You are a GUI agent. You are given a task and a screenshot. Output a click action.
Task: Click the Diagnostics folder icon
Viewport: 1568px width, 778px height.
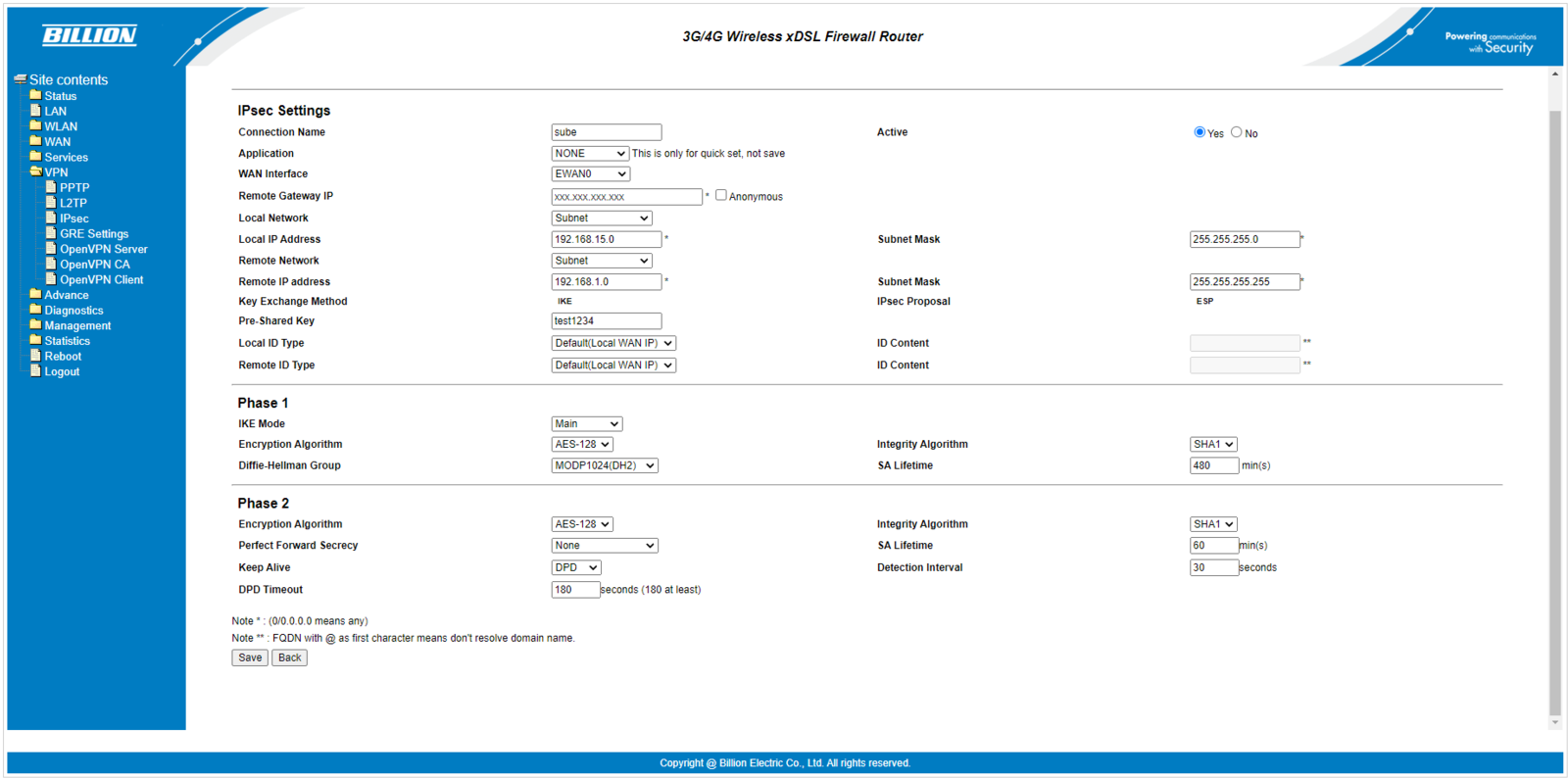click(x=35, y=310)
